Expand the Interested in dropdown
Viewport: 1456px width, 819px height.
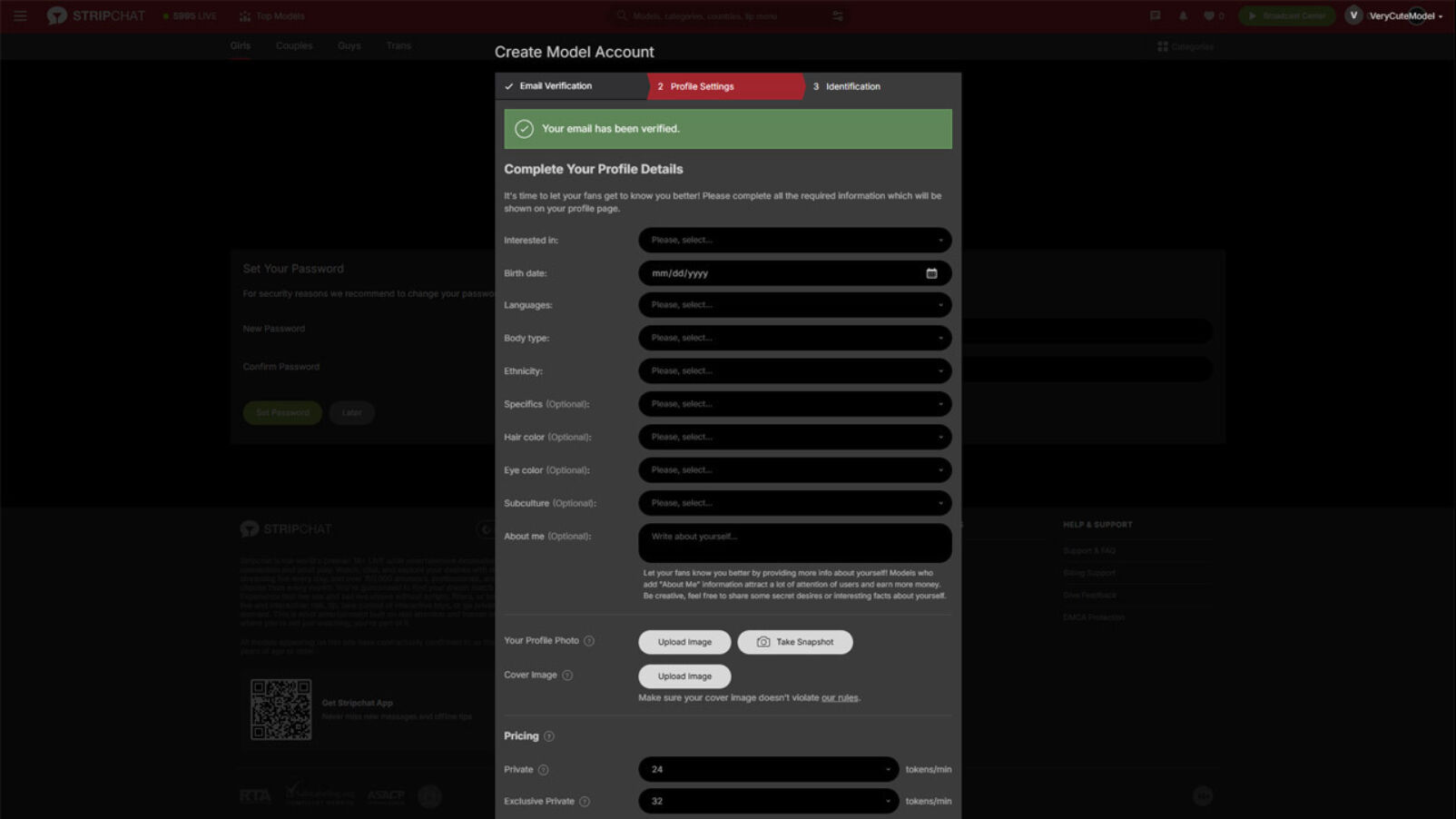click(x=794, y=241)
